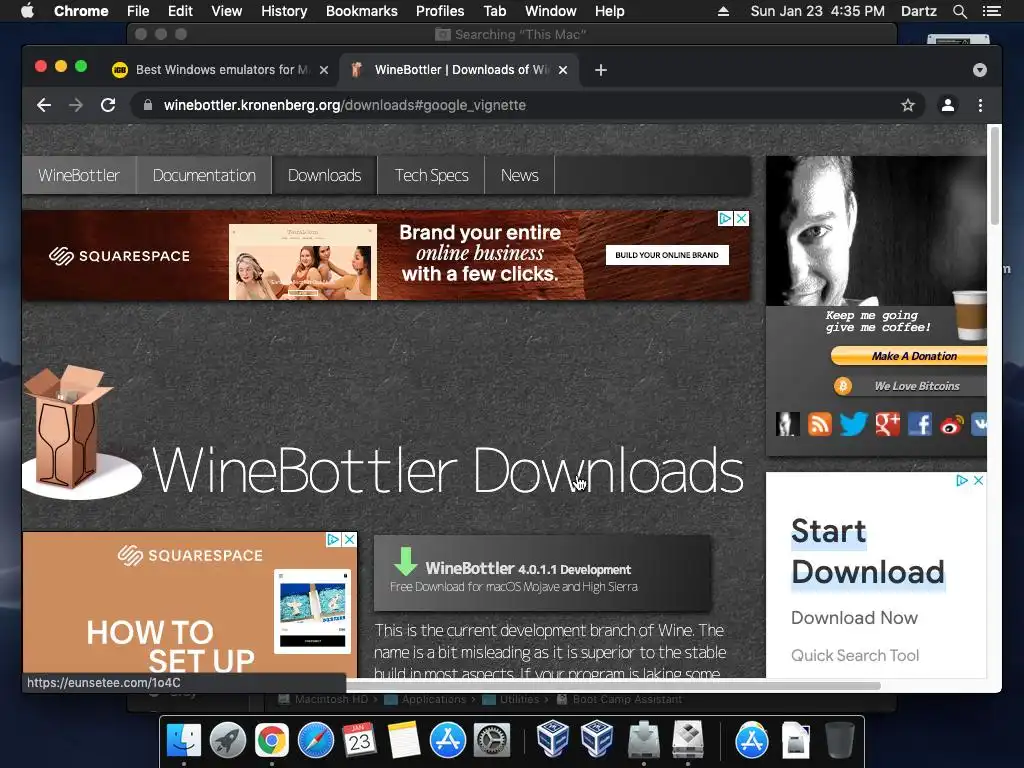Click the Quick Search Tool ad link
This screenshot has width=1024, height=768.
[x=855, y=655]
